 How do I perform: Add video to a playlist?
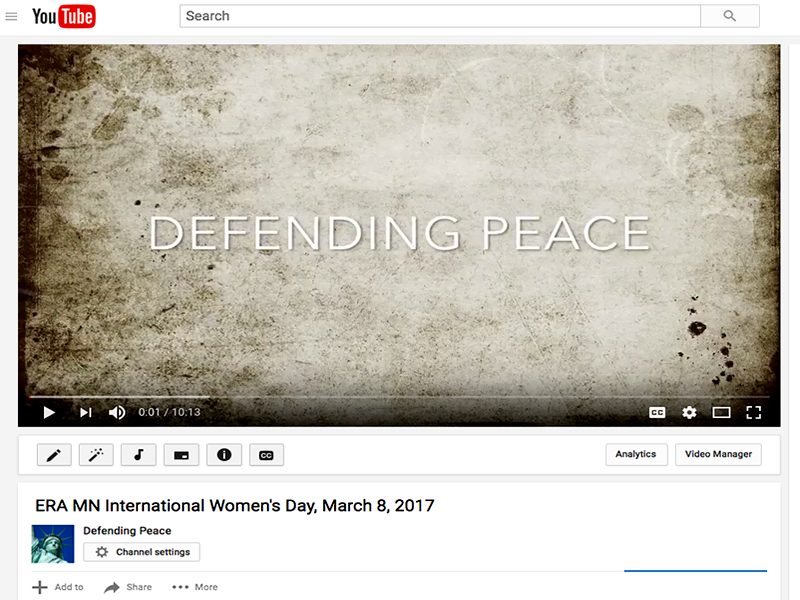coord(58,587)
